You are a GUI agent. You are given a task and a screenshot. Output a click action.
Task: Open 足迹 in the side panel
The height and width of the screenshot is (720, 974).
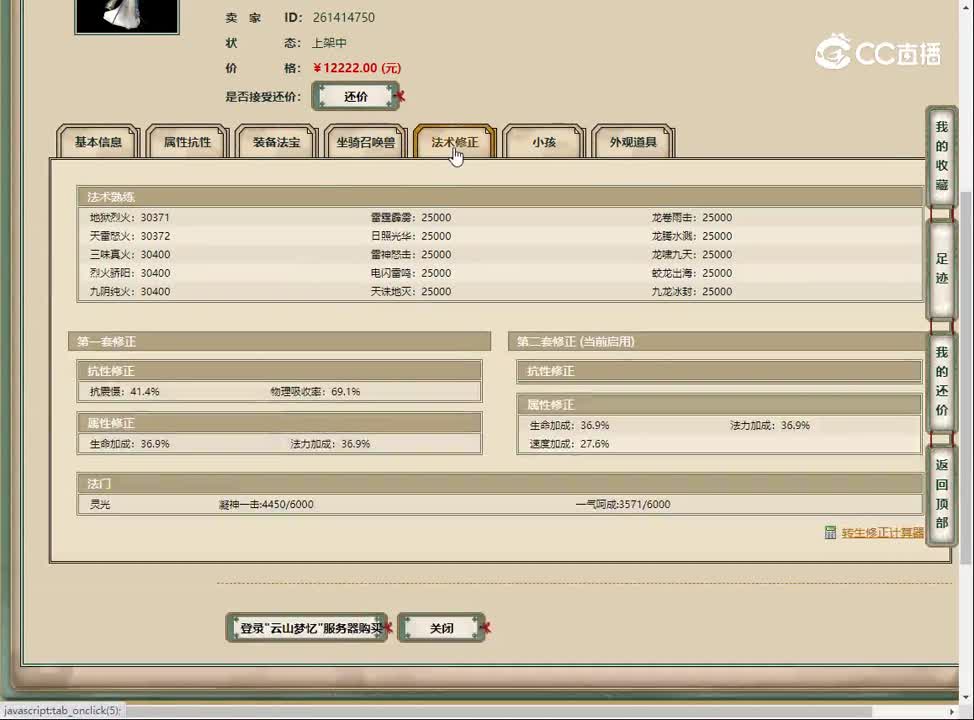[x=942, y=268]
